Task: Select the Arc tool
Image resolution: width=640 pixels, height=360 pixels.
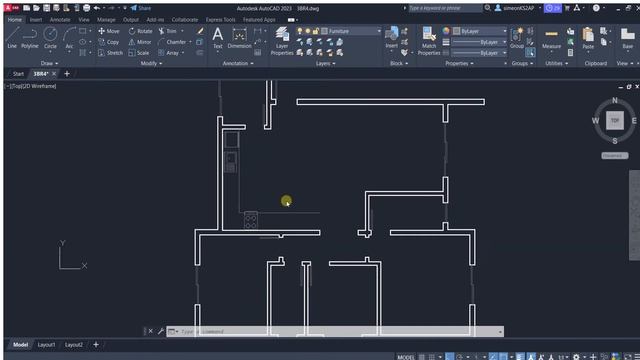Action: (x=69, y=38)
